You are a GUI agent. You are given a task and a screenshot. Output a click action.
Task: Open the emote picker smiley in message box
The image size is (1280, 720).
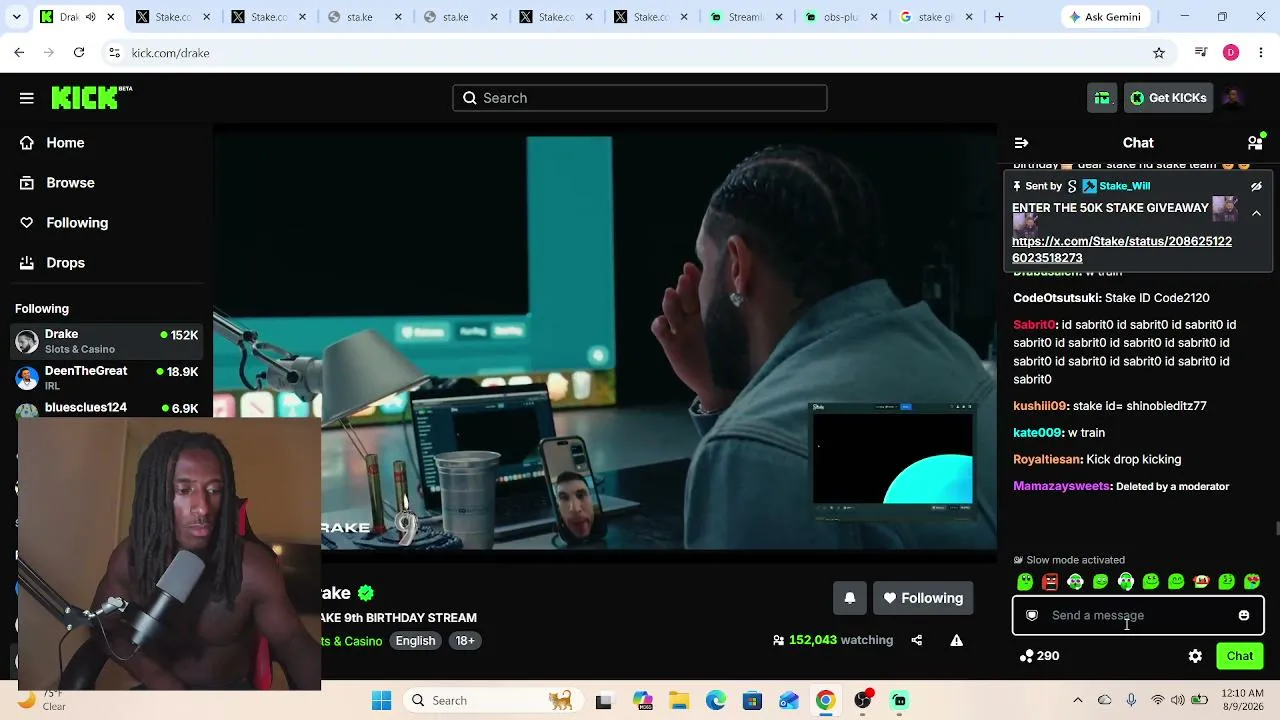(x=1244, y=615)
